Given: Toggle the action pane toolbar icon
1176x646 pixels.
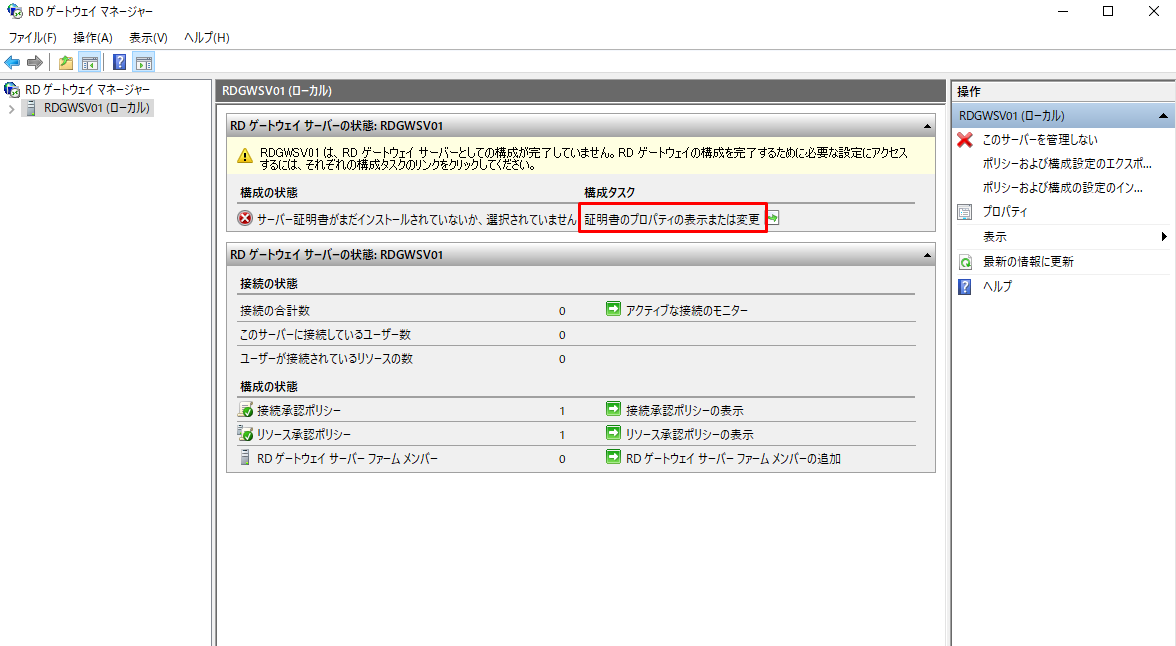Looking at the screenshot, I should coord(144,63).
